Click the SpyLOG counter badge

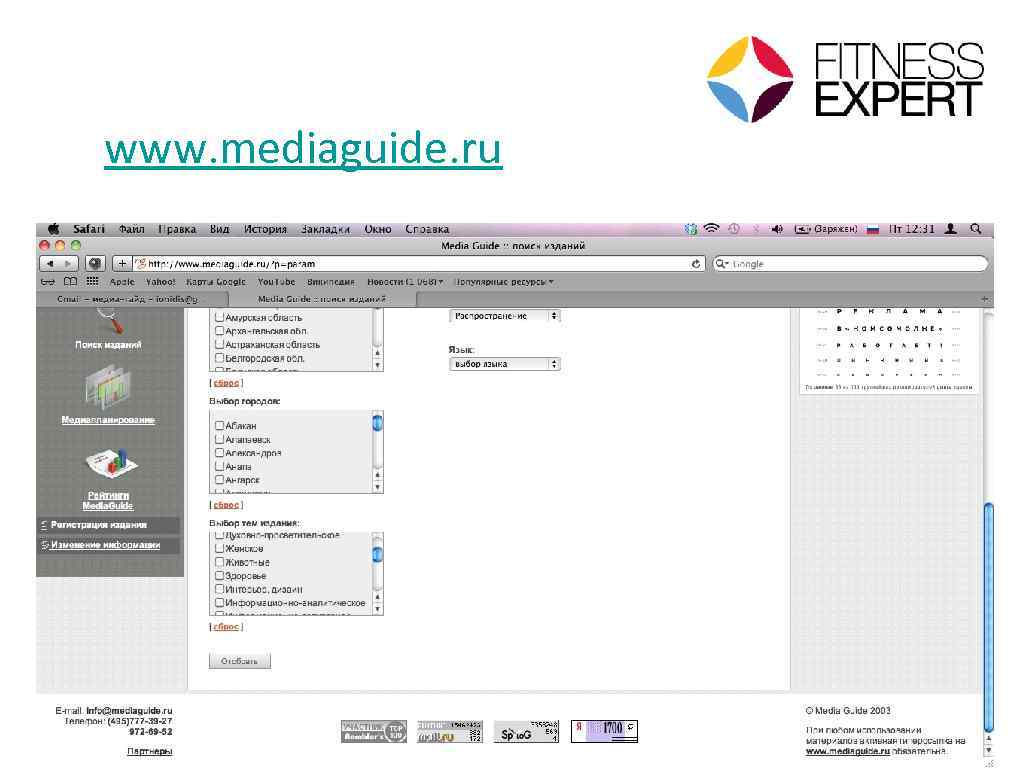pos(526,731)
